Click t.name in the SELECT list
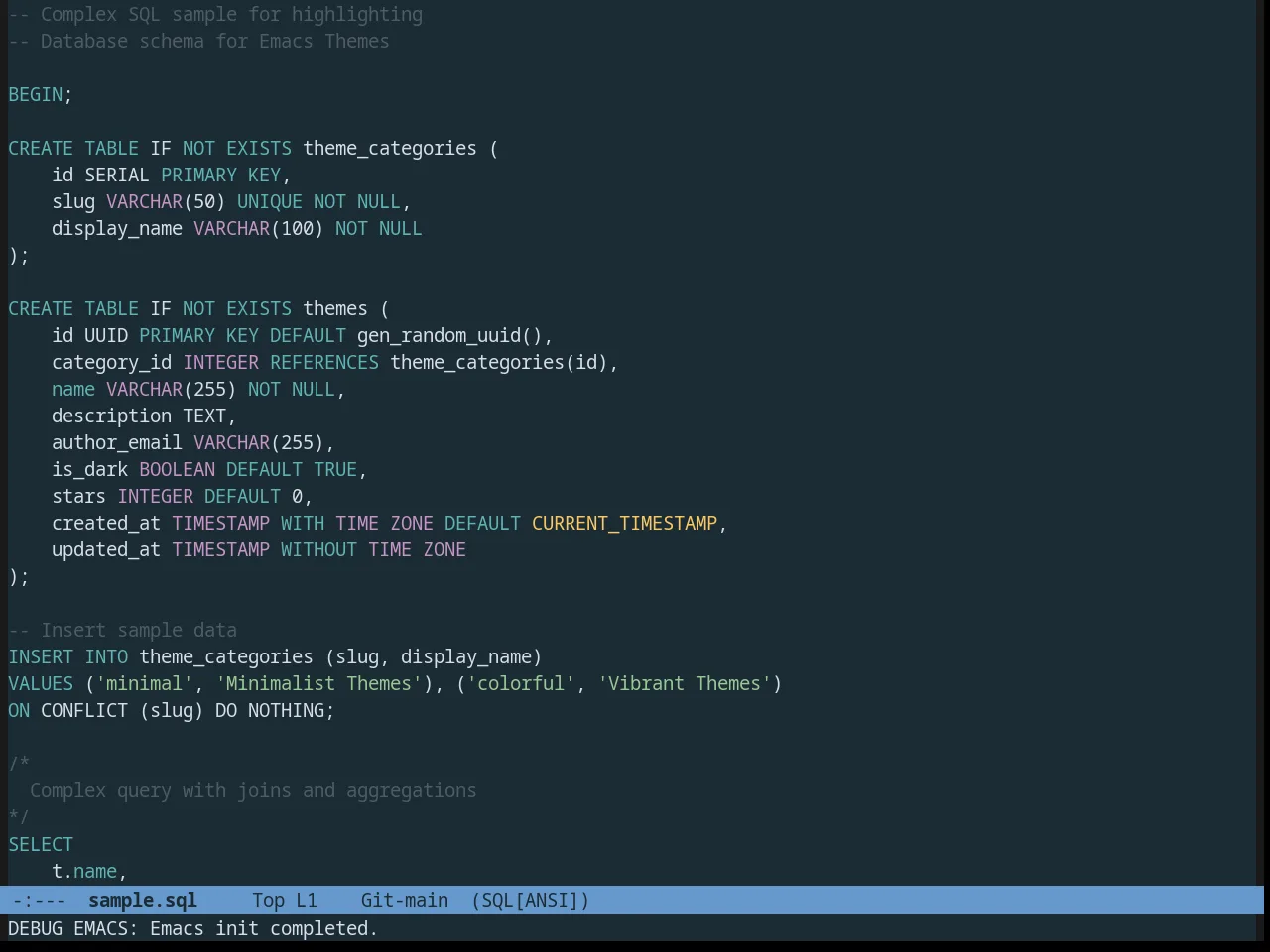The image size is (1270, 952). (84, 871)
